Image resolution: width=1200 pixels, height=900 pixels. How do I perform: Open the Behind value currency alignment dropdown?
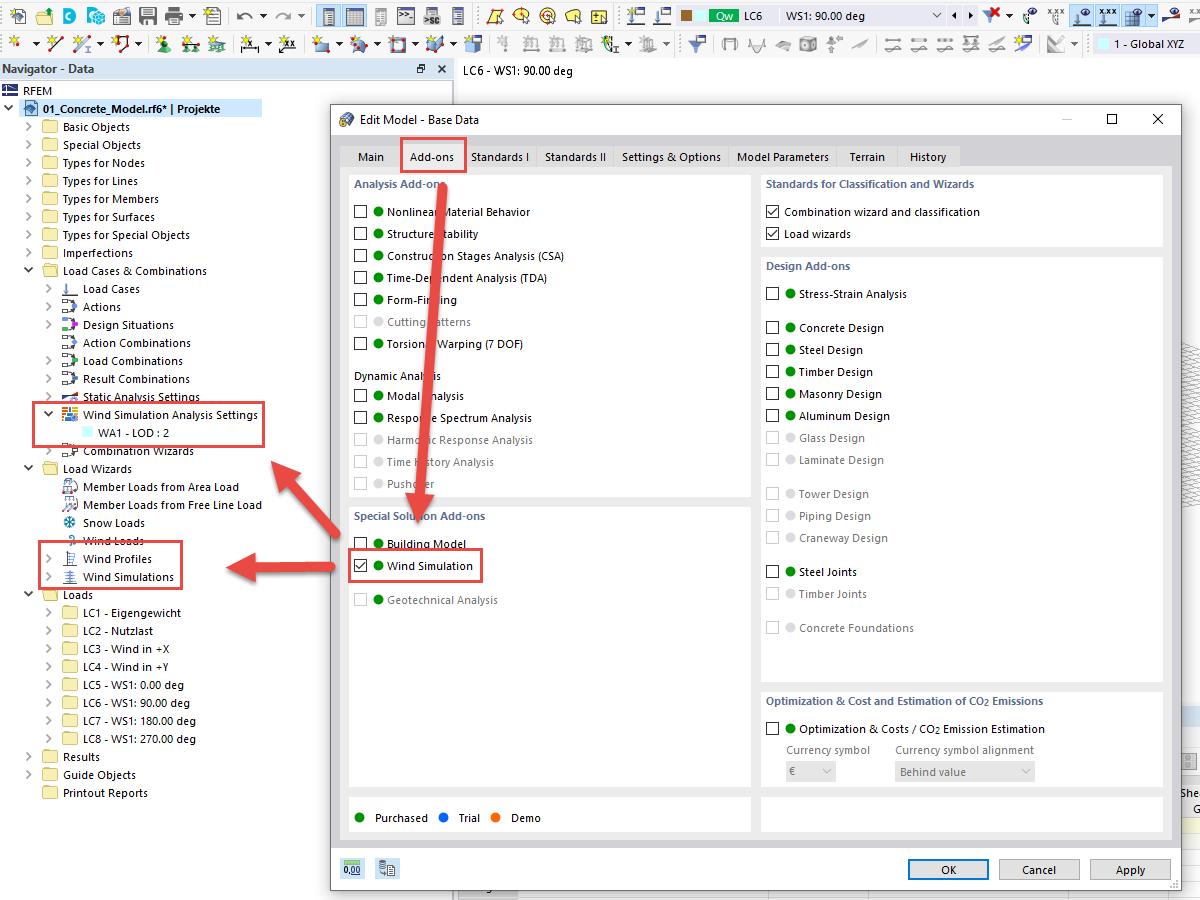[963, 771]
